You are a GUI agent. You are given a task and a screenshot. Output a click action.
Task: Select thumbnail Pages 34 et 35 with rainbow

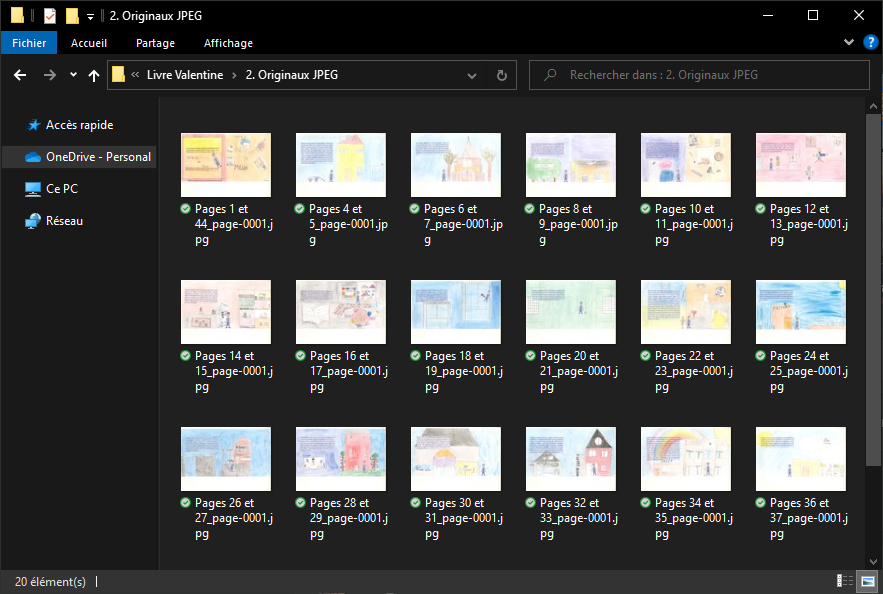[x=685, y=459]
